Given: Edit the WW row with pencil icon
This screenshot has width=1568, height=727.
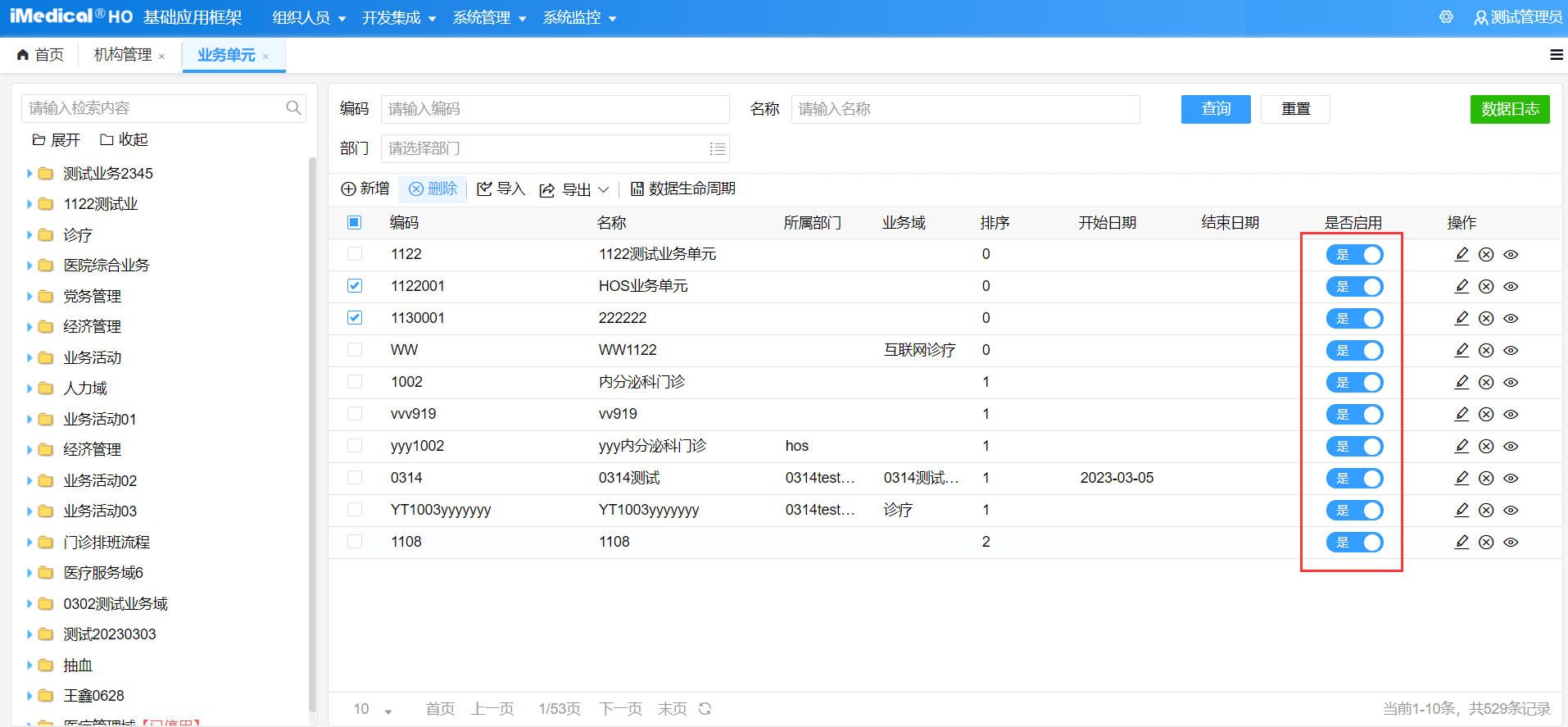Looking at the screenshot, I should tap(1462, 350).
